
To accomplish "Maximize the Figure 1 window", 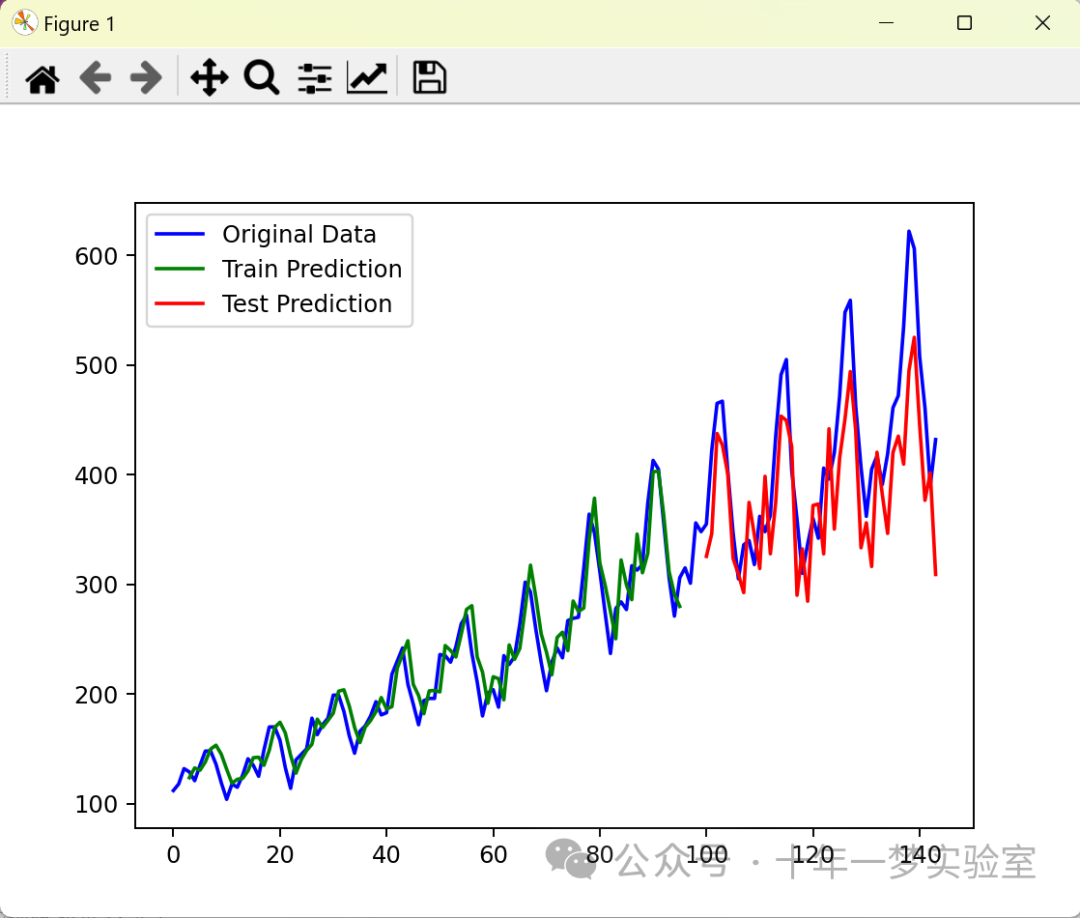I will (964, 23).
